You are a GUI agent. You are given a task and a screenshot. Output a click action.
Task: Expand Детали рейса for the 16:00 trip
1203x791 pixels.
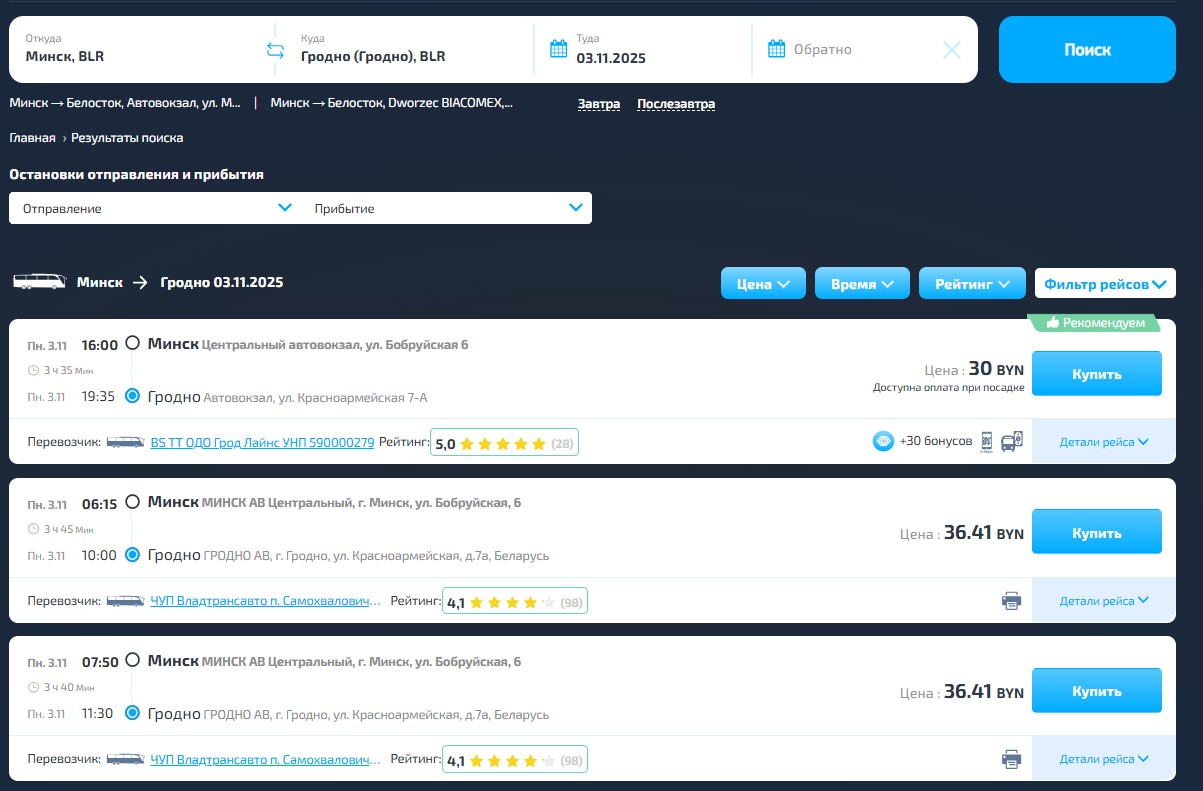point(1103,441)
